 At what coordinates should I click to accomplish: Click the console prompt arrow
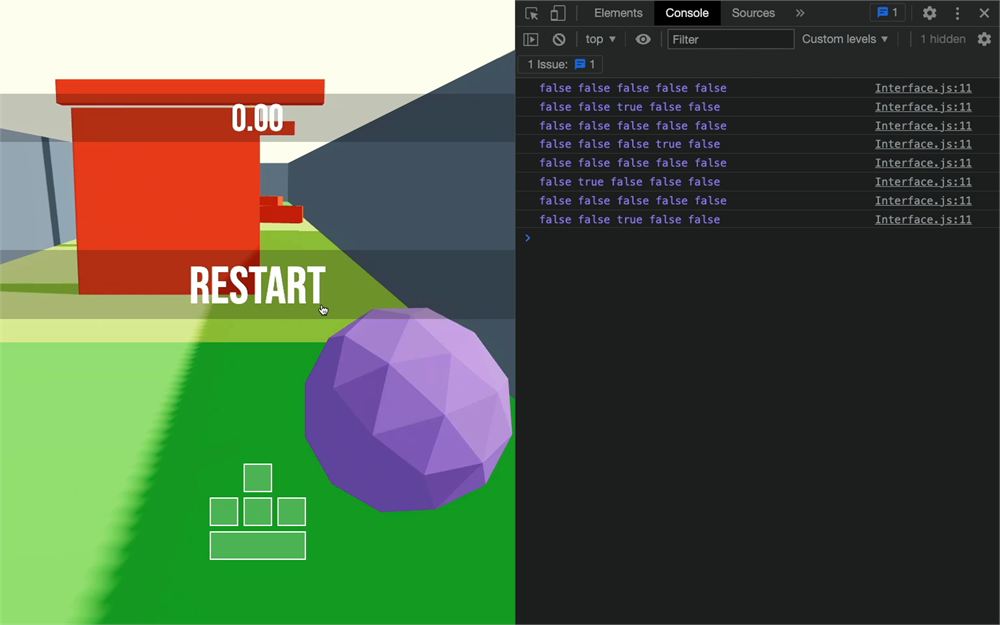pos(527,237)
